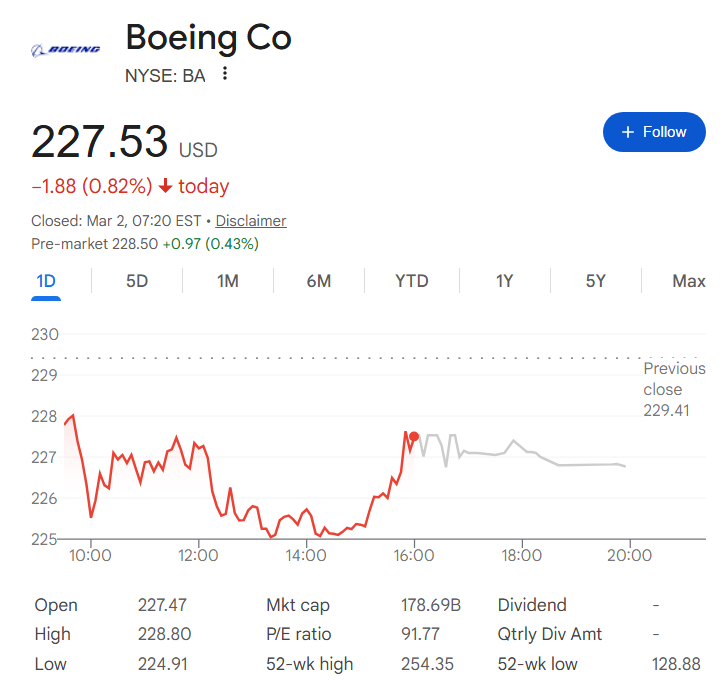Select the YTD chart tab
The width and height of the screenshot is (724, 686).
pyautogui.click(x=411, y=281)
